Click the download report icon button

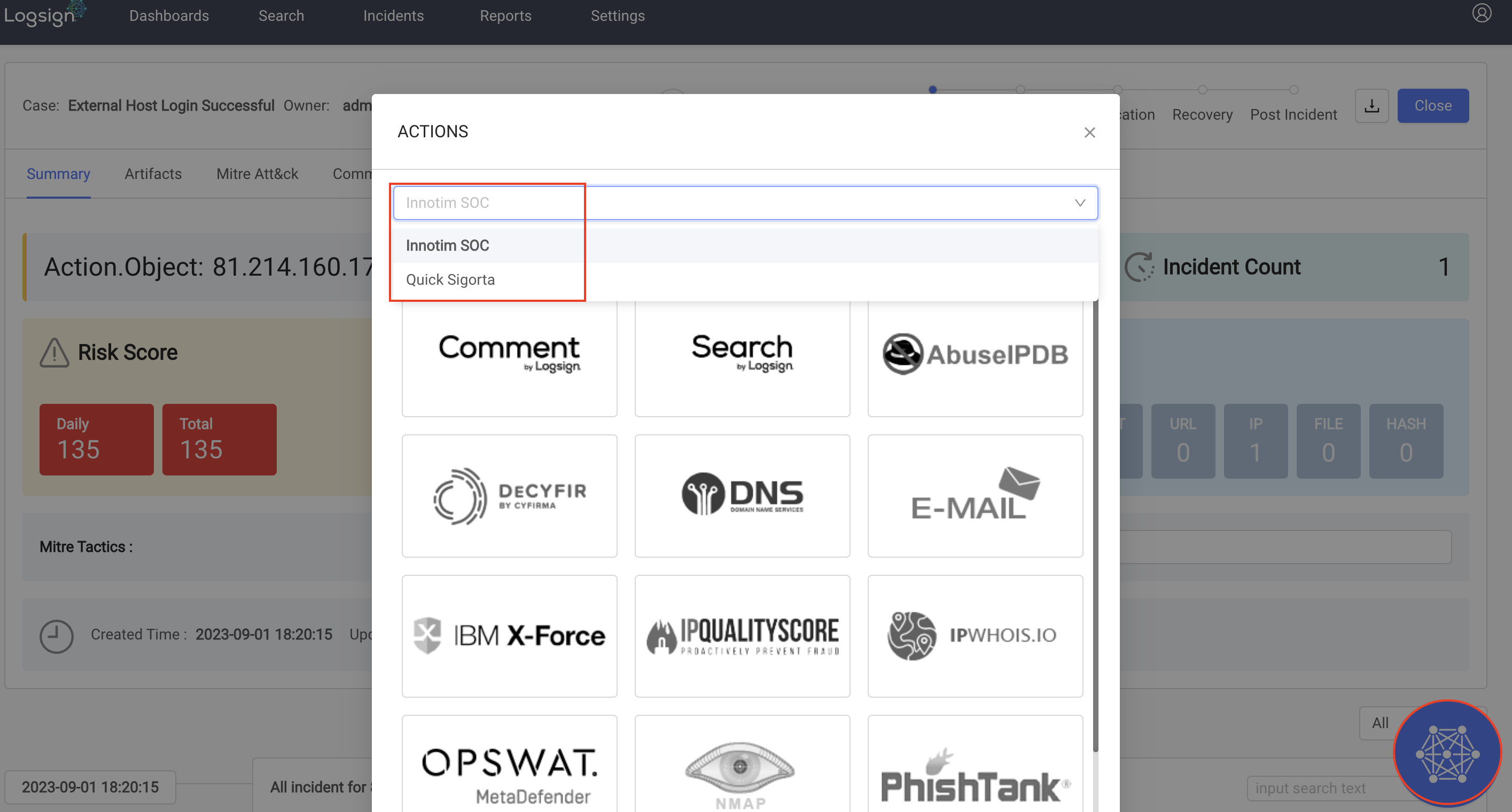pos(1371,106)
